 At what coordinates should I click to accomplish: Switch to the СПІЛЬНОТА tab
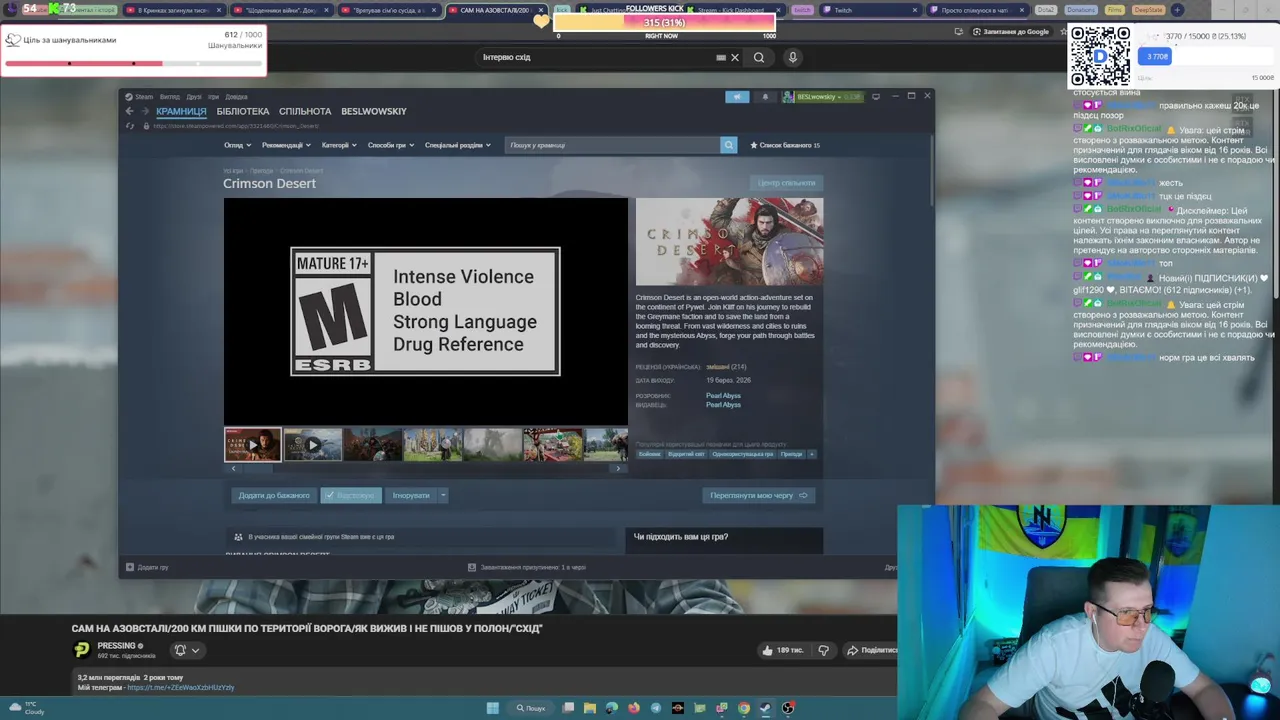(x=305, y=111)
